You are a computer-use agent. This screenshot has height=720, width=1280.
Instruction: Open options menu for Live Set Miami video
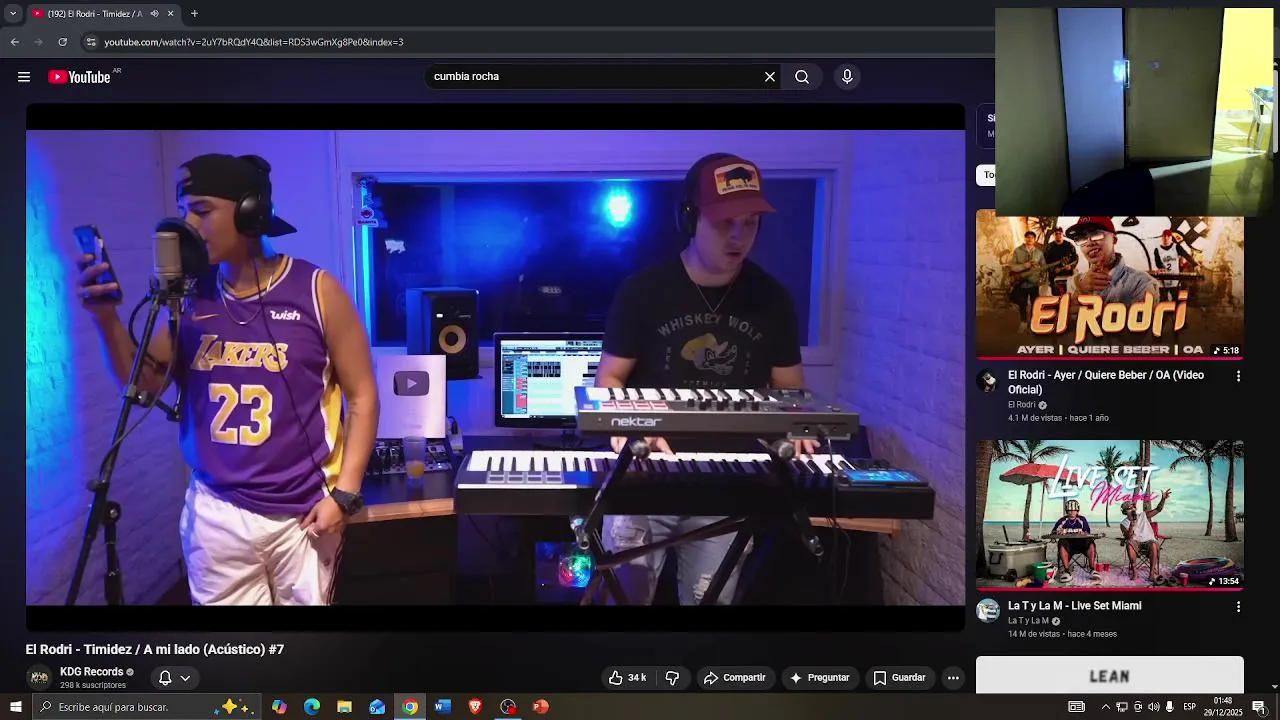[x=1238, y=607]
